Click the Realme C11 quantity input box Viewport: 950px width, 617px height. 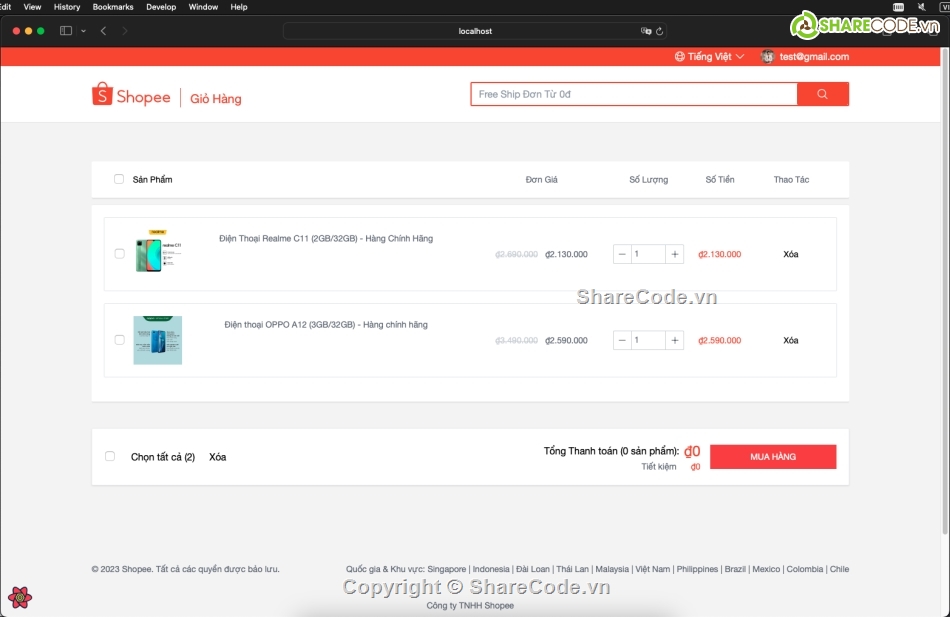coord(648,254)
